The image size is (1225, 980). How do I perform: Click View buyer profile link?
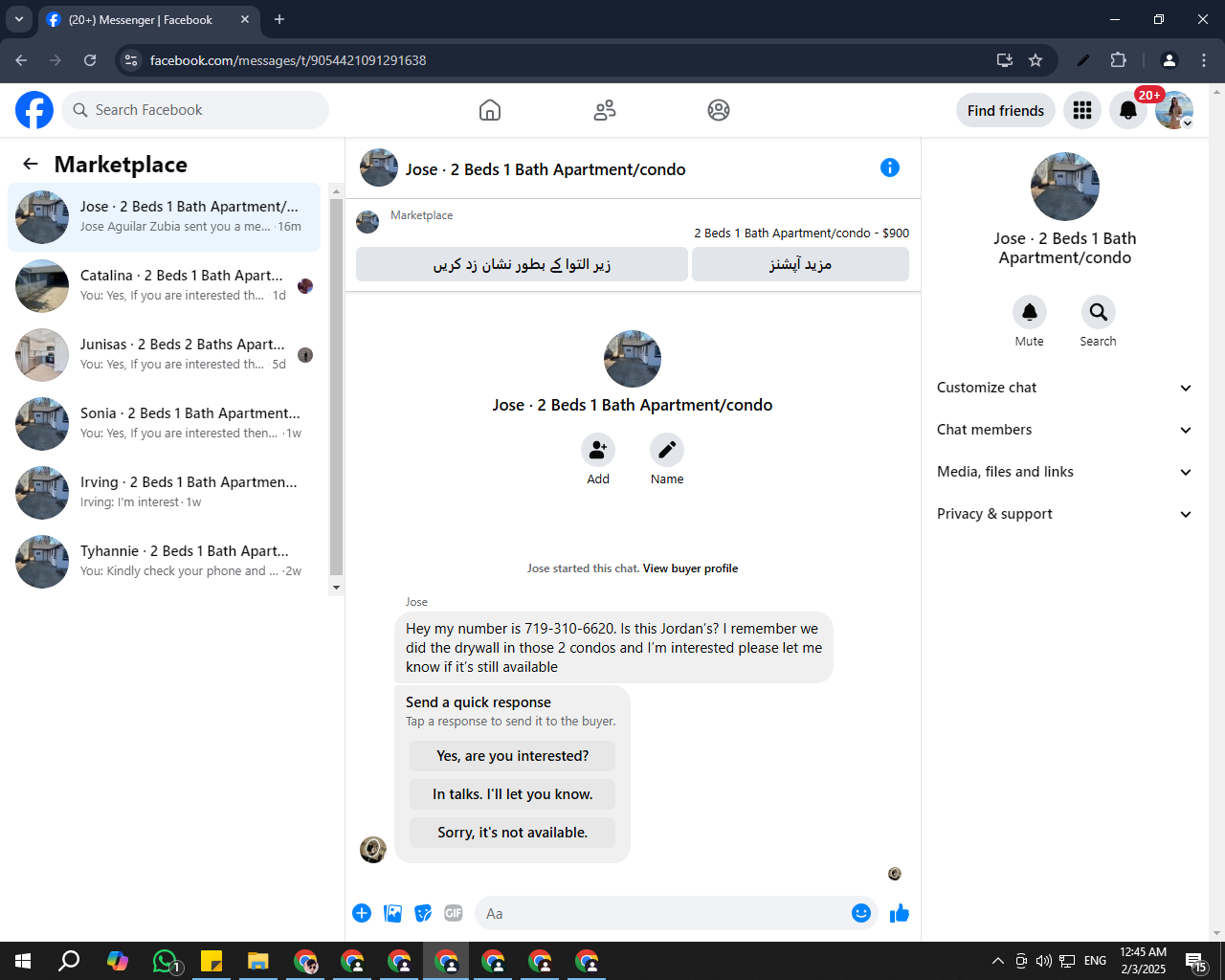coord(690,568)
